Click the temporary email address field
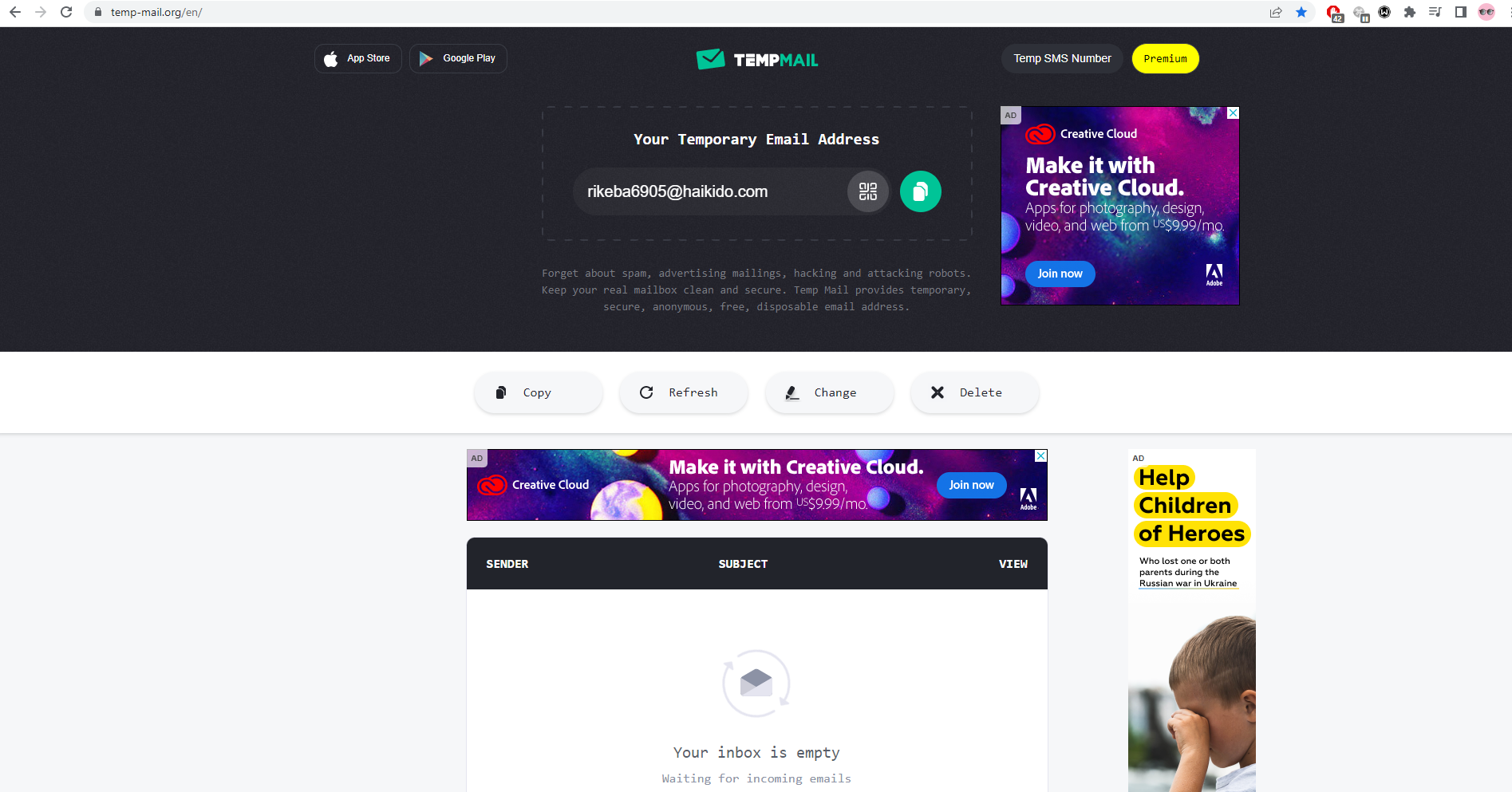1512x792 pixels. 709,191
